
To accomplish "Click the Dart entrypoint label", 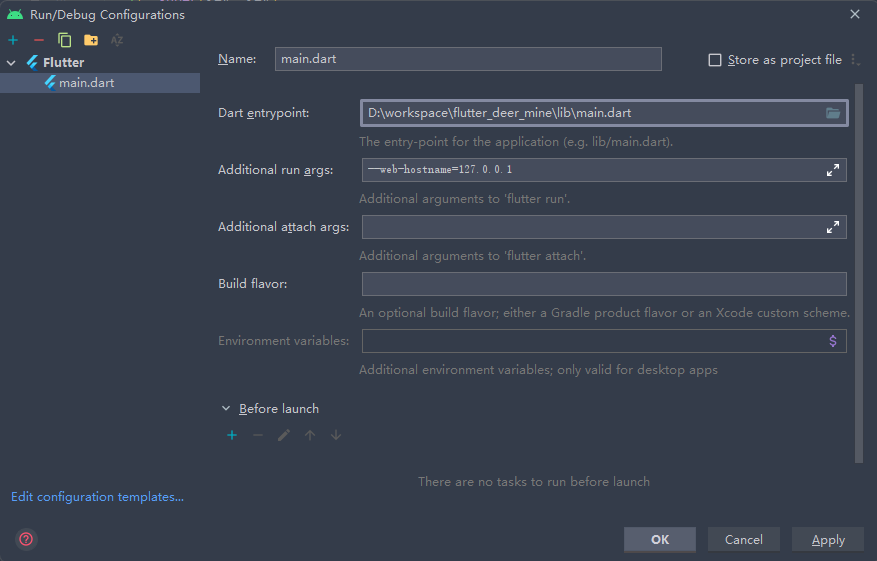I will point(263,113).
